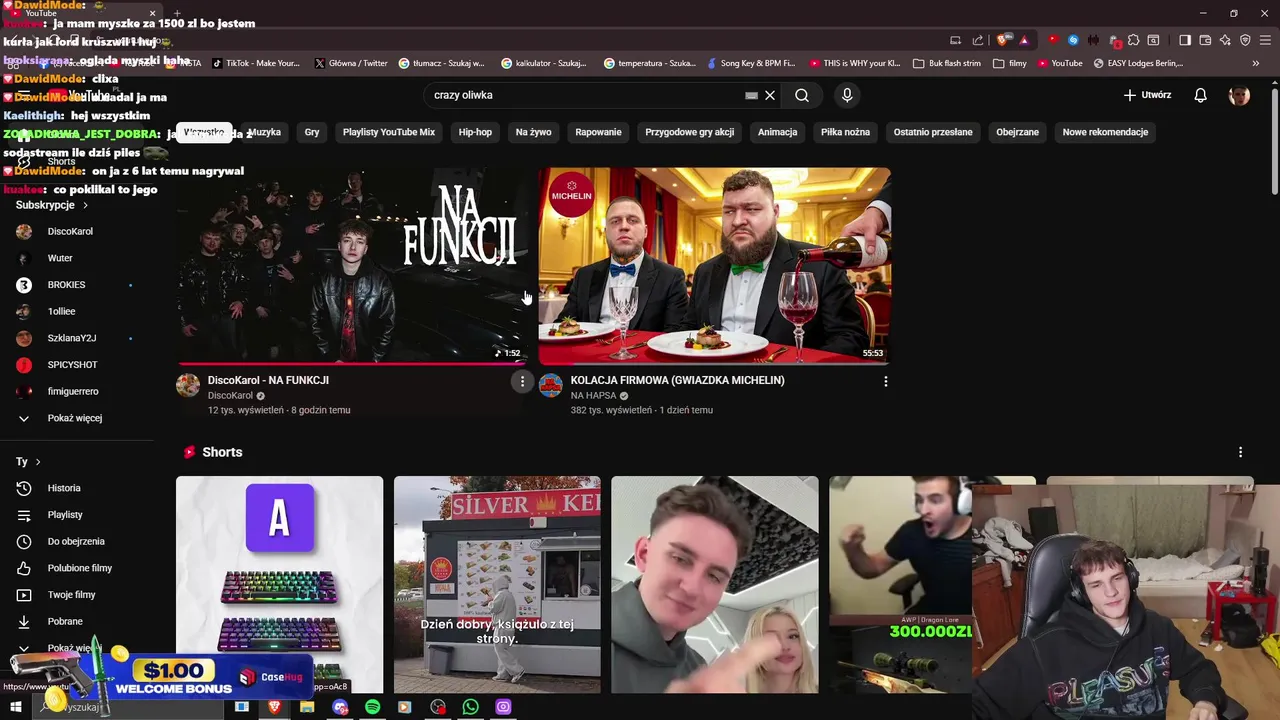Open the Shorts section three-dot menu

1240,452
